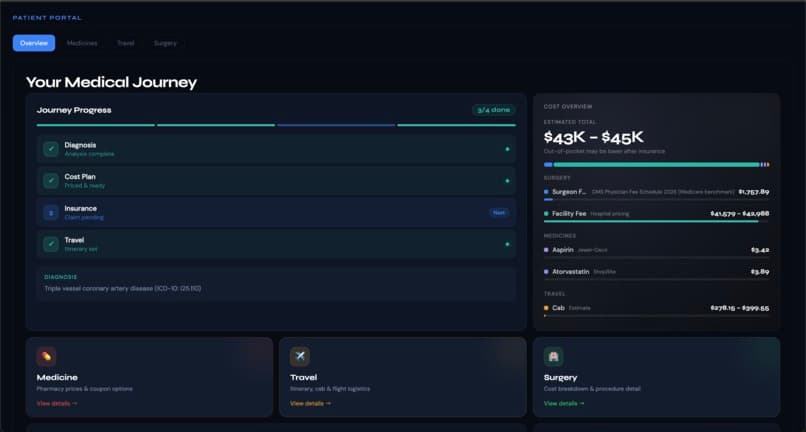Viewport: 806px width, 432px height.
Task: Click the Cab orange color marker
Action: coord(546,308)
